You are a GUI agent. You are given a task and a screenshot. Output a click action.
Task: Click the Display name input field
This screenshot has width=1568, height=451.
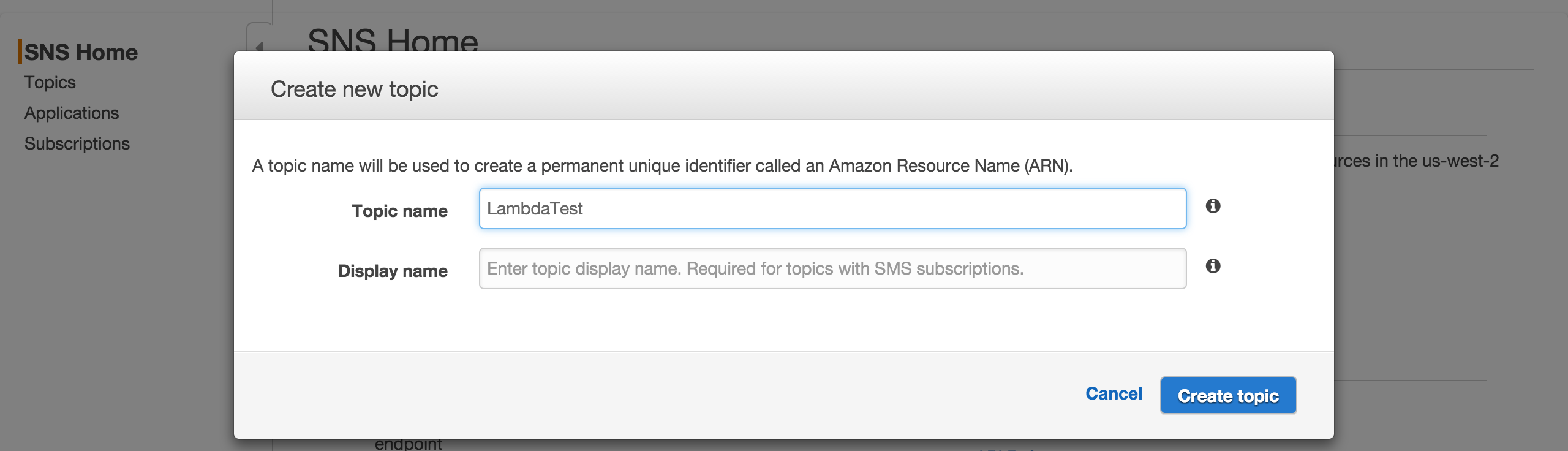pyautogui.click(x=832, y=268)
